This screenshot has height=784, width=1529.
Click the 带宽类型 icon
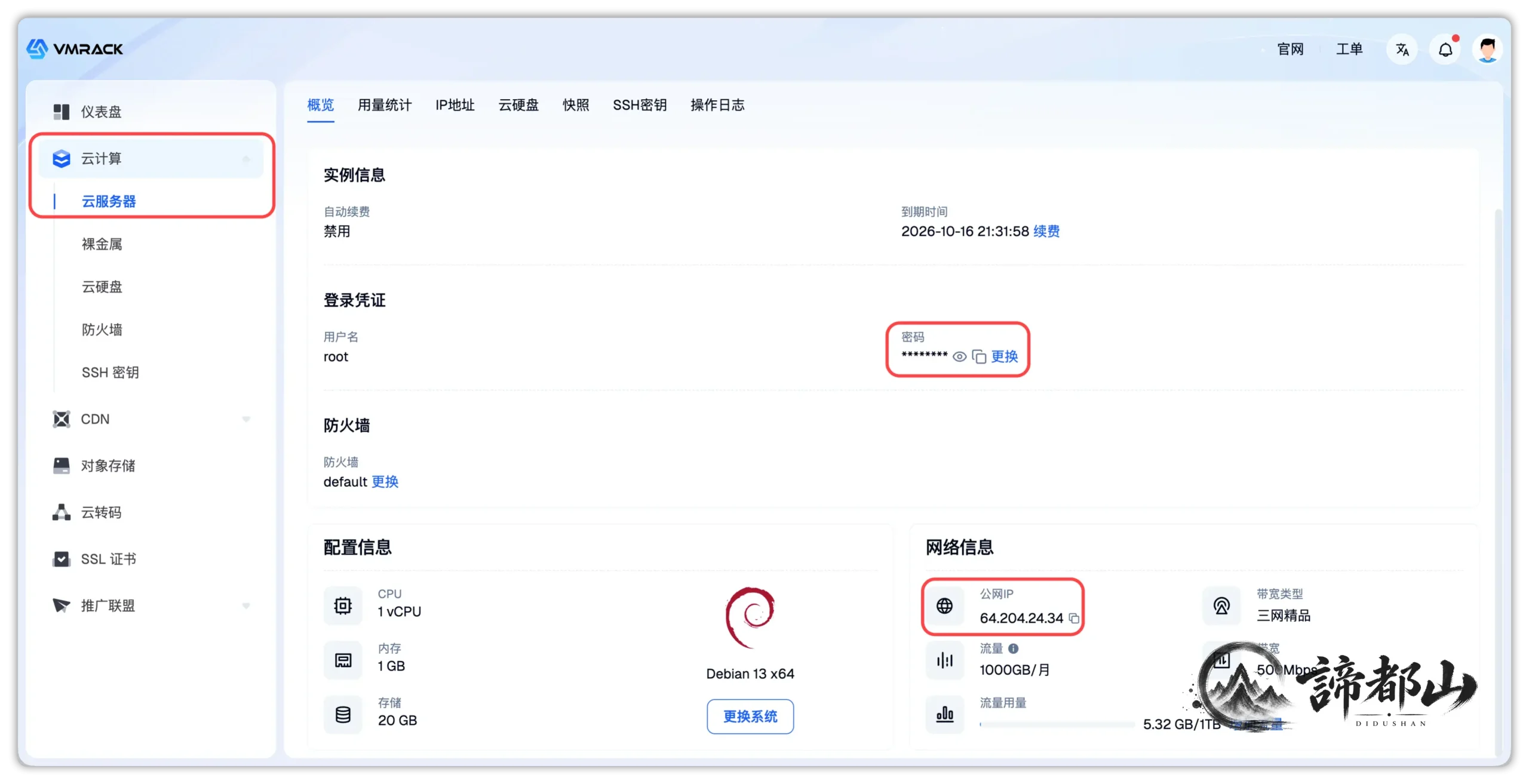[x=1221, y=606]
